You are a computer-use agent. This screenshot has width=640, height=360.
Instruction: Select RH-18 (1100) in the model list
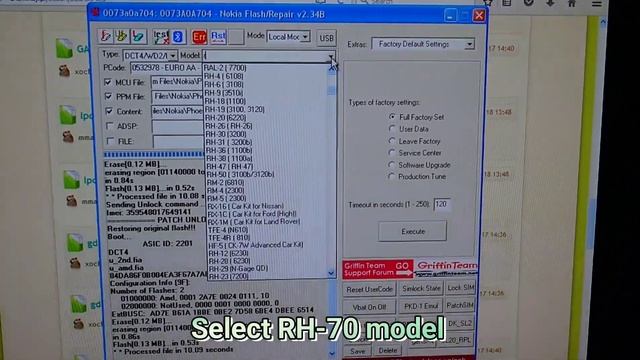(x=225, y=101)
